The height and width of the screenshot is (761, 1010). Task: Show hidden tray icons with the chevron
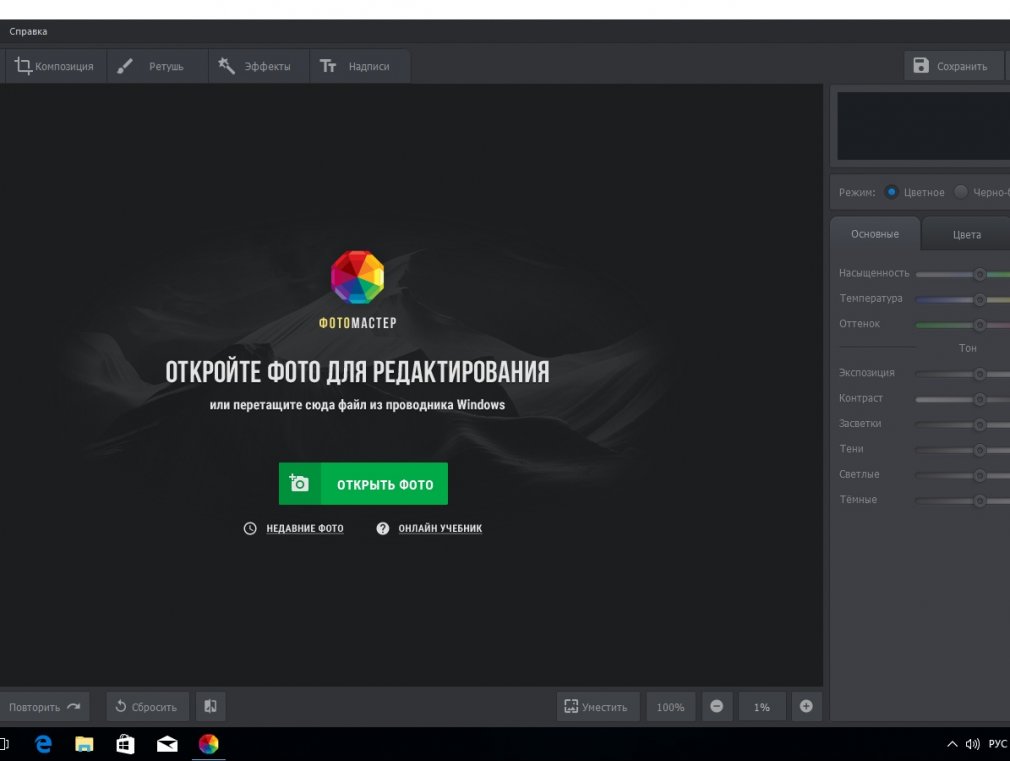pyautogui.click(x=952, y=744)
